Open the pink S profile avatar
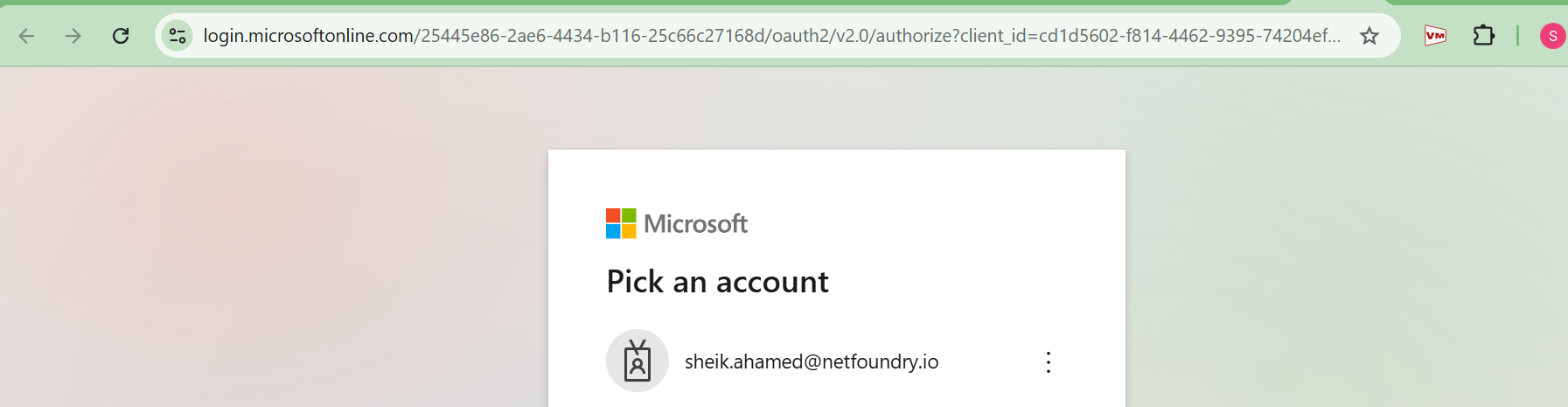 [1552, 36]
